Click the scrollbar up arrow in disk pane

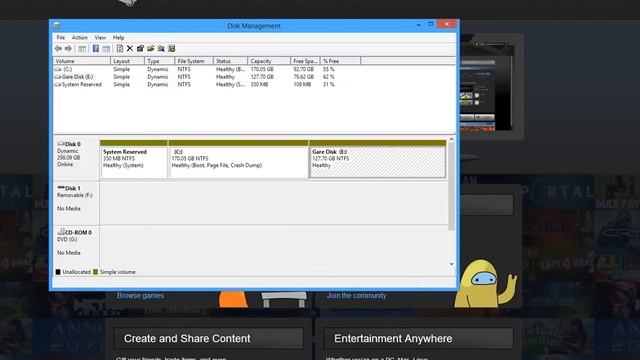(451, 140)
